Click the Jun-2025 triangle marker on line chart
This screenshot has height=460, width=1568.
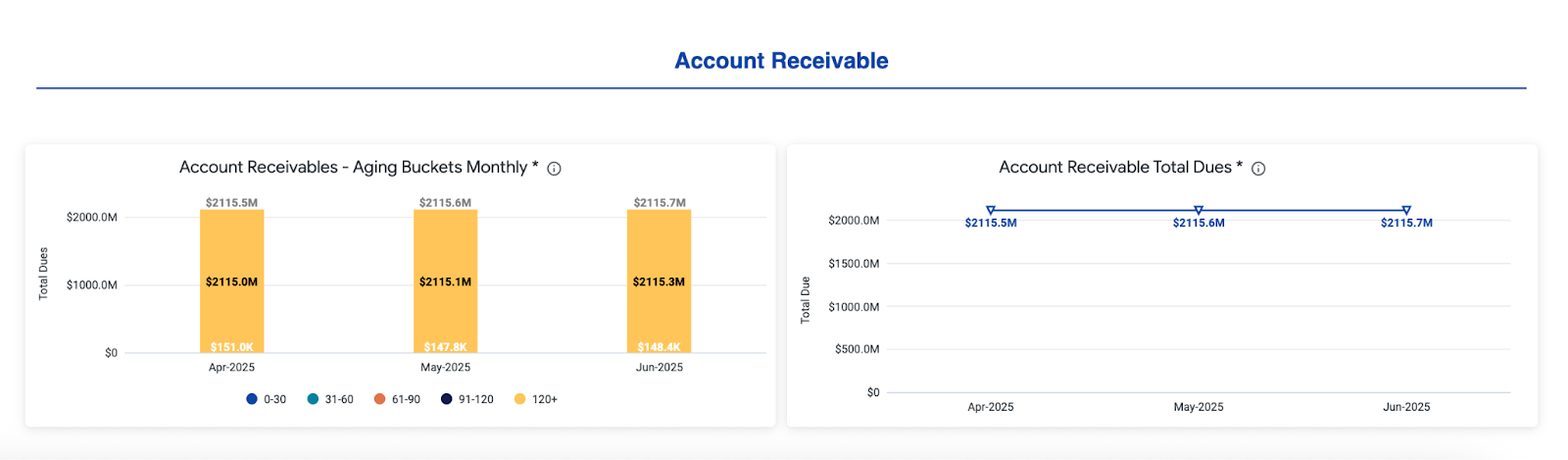(x=1406, y=211)
